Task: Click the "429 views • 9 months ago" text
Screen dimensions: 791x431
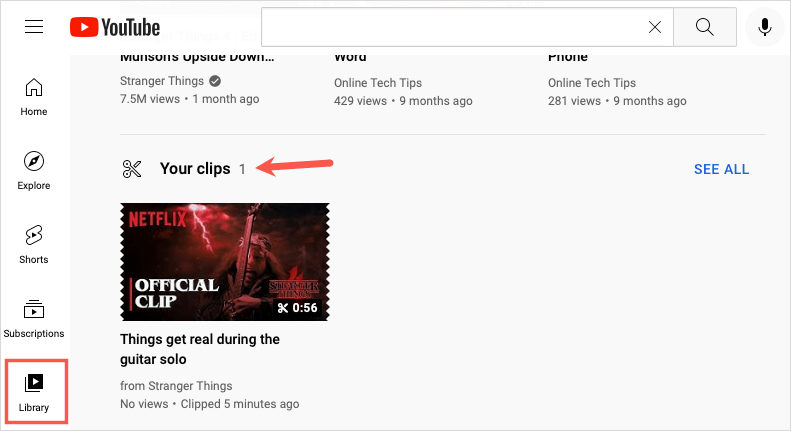Action: pos(403,101)
